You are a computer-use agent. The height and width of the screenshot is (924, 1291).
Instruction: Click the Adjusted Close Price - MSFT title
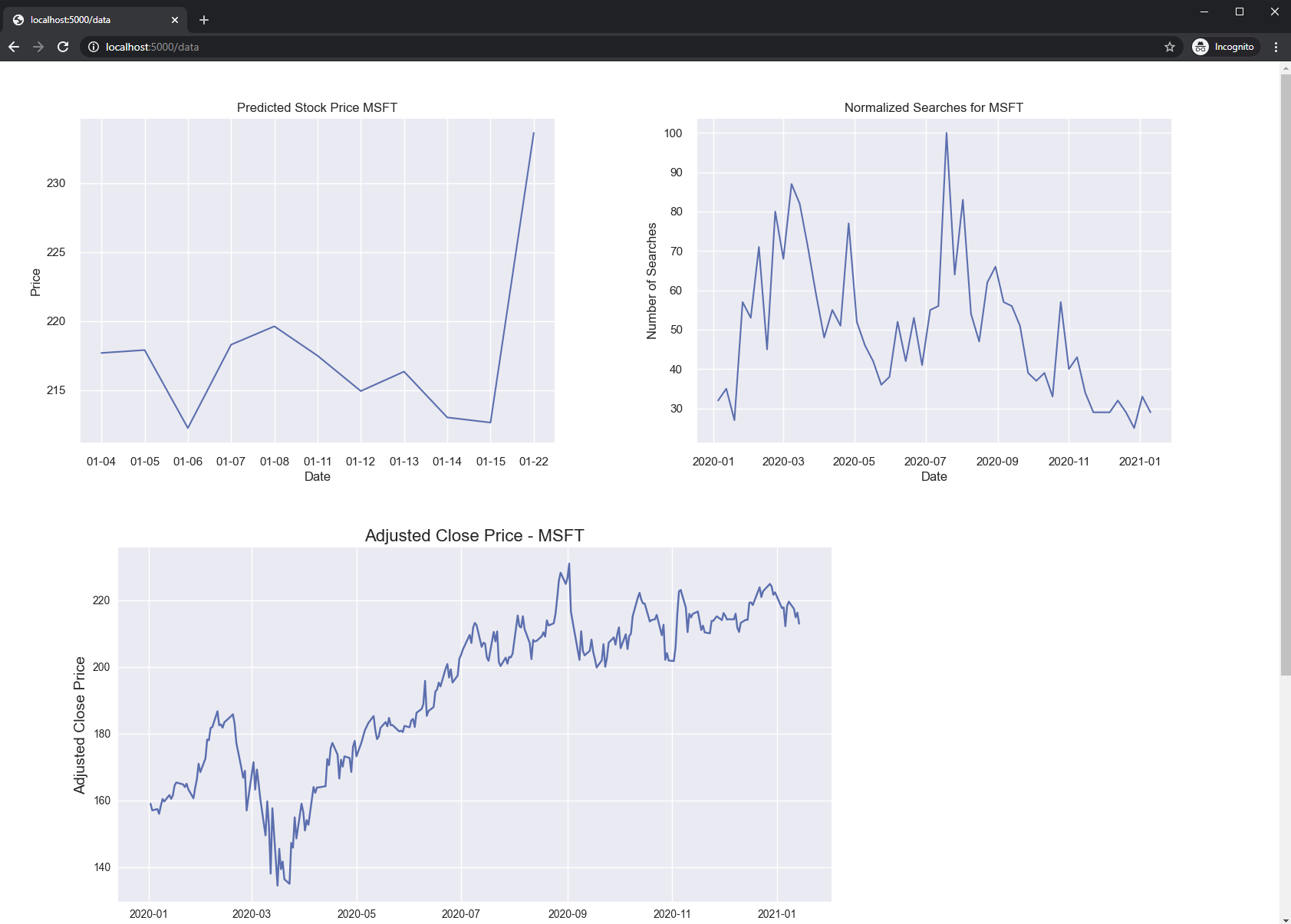pyautogui.click(x=474, y=535)
